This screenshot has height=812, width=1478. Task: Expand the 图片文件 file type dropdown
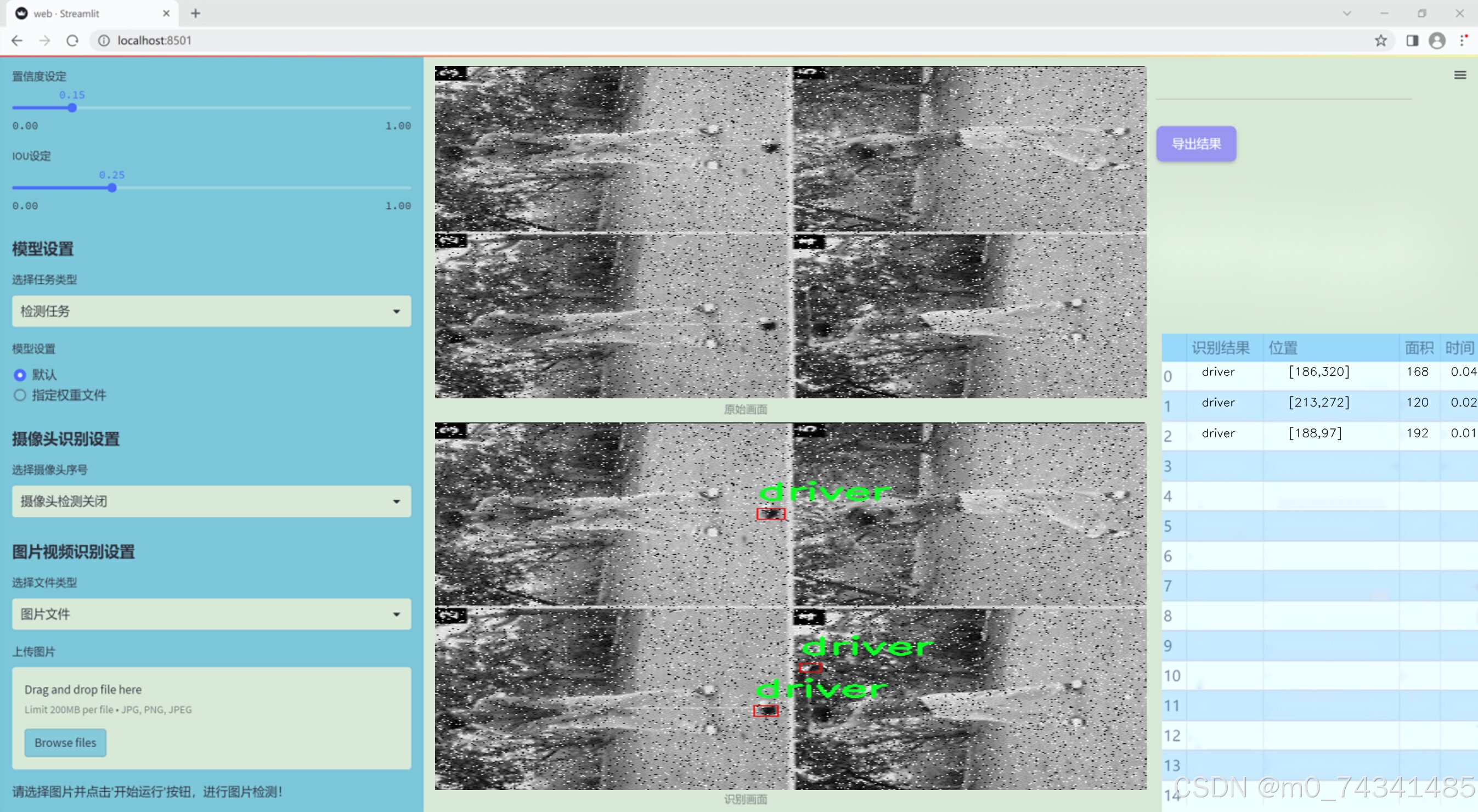pyautogui.click(x=211, y=614)
